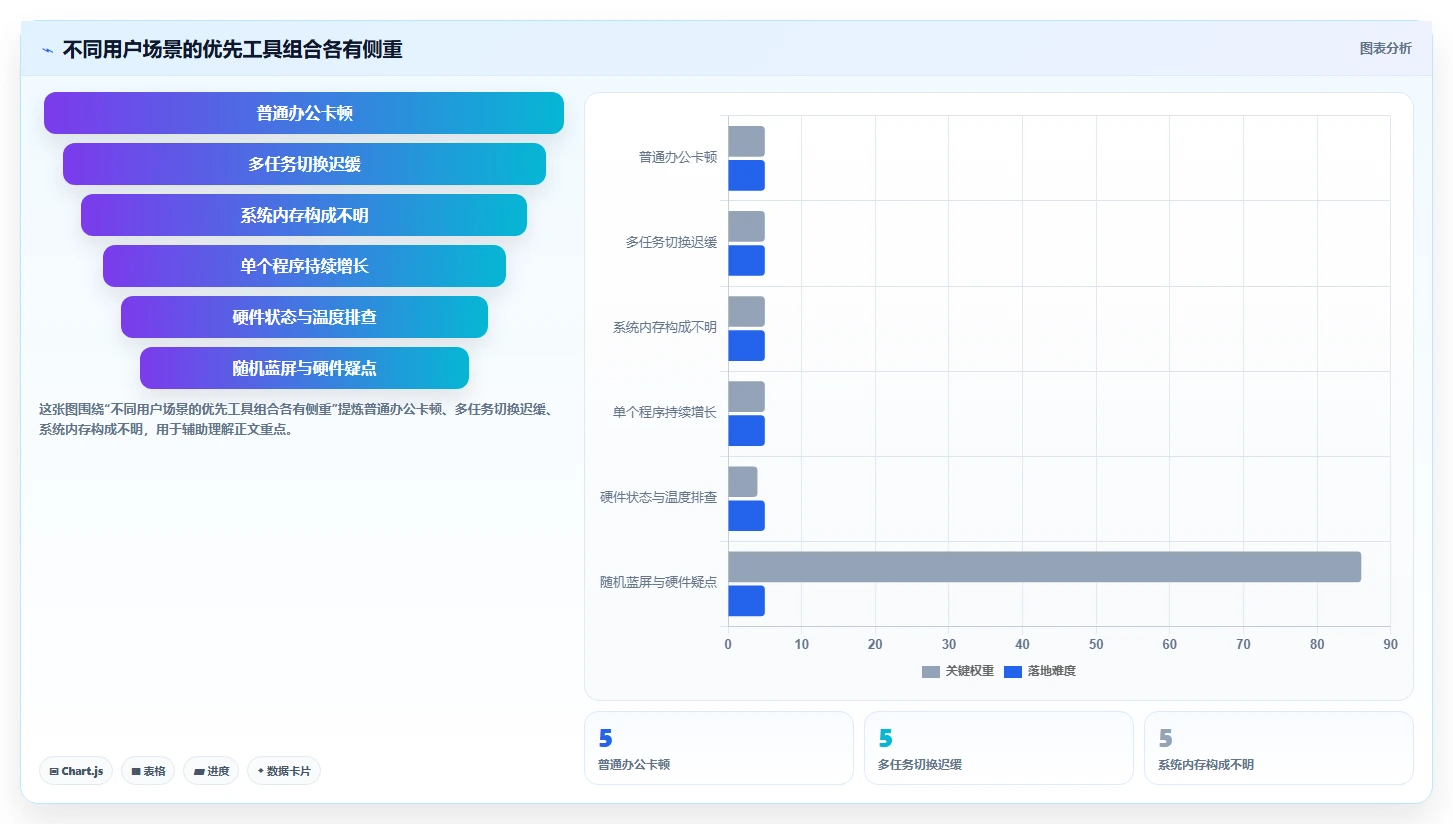Screen dimensions: 1453x824
Task: Click the sparkle icon in 数据卡片 chip
Action: click(x=261, y=771)
